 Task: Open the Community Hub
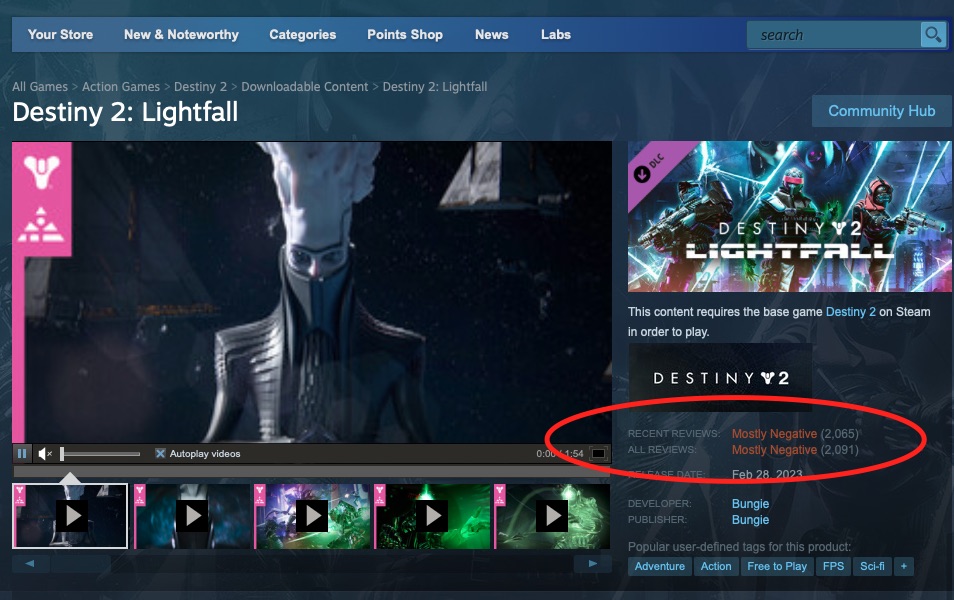[x=882, y=111]
